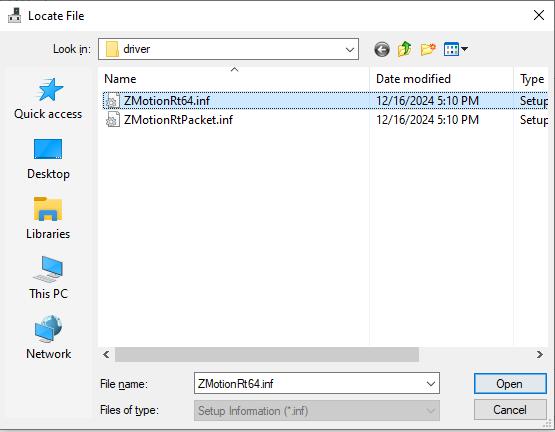Image resolution: width=555 pixels, height=432 pixels.
Task: Open Quick access location
Action: pos(48,98)
